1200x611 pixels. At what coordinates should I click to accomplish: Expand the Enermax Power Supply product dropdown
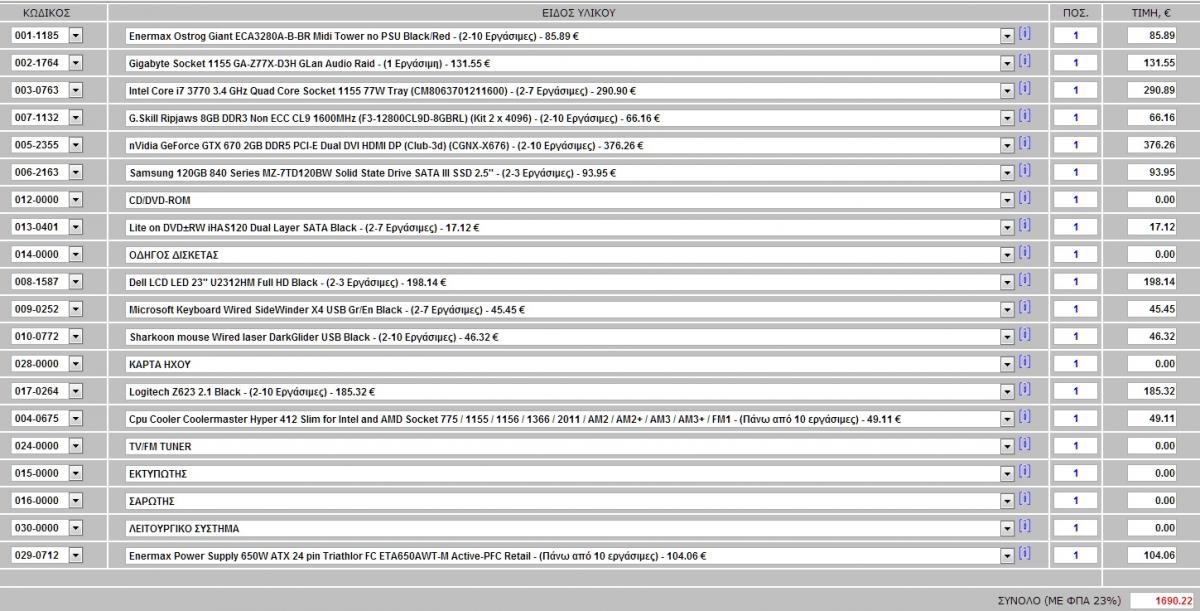pyautogui.click(x=1007, y=555)
